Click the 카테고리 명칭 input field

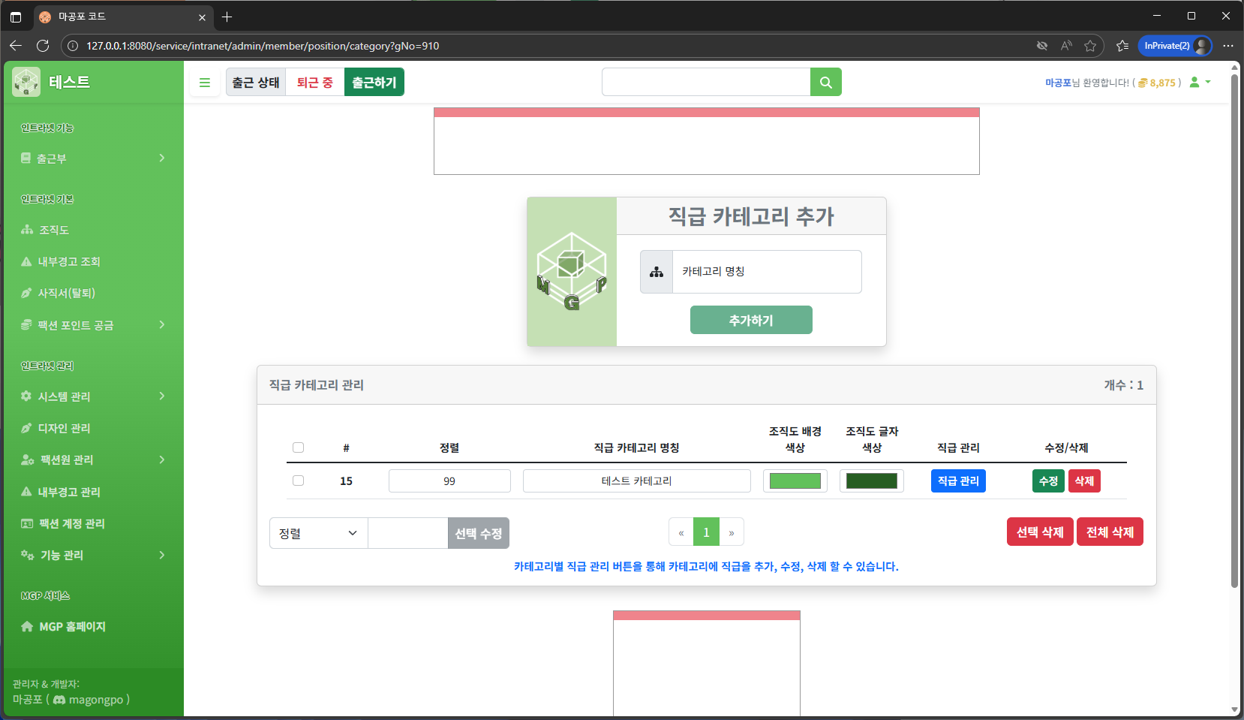point(765,271)
